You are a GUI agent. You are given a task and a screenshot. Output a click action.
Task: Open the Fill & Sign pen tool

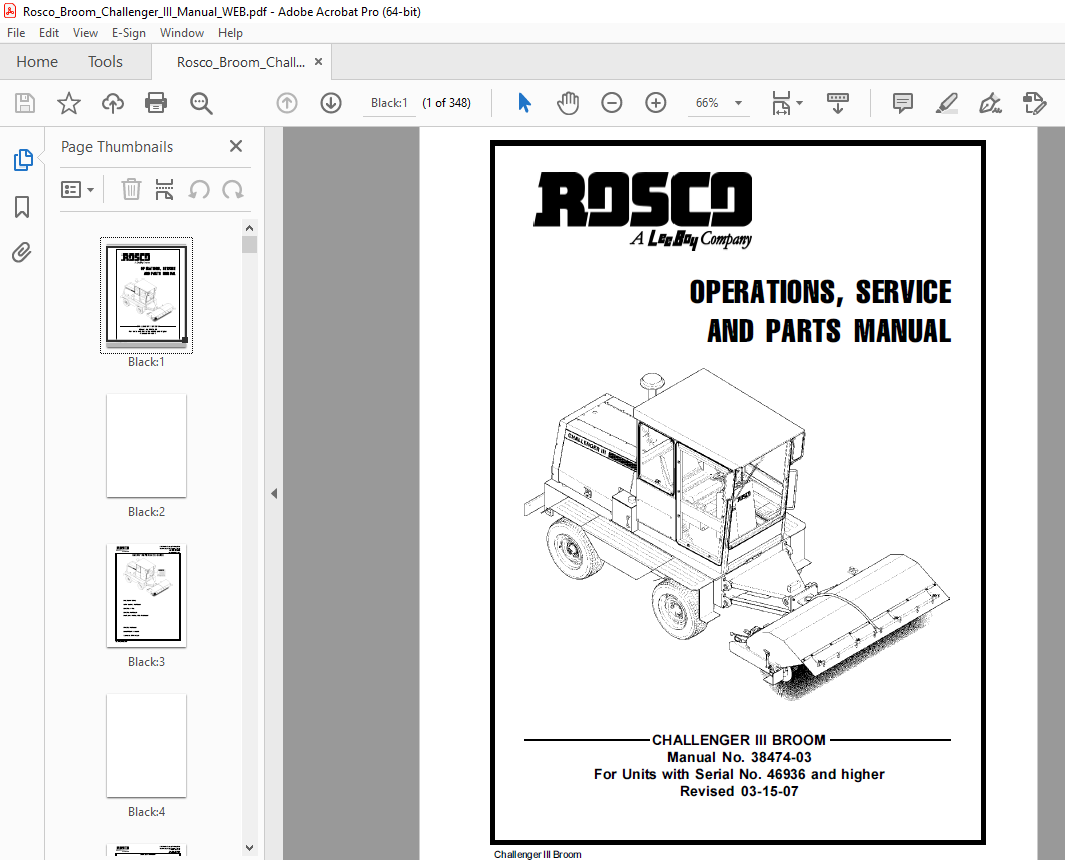click(990, 103)
